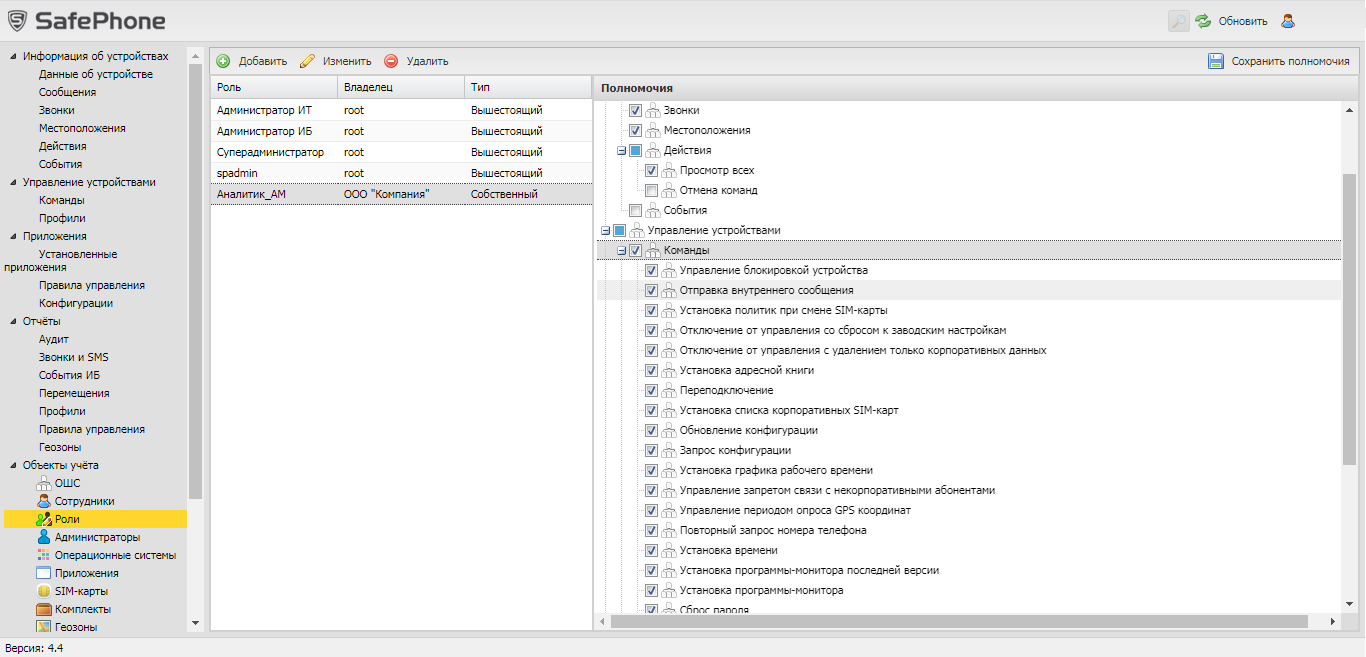Click the sidebar scroll down arrow

coord(195,622)
